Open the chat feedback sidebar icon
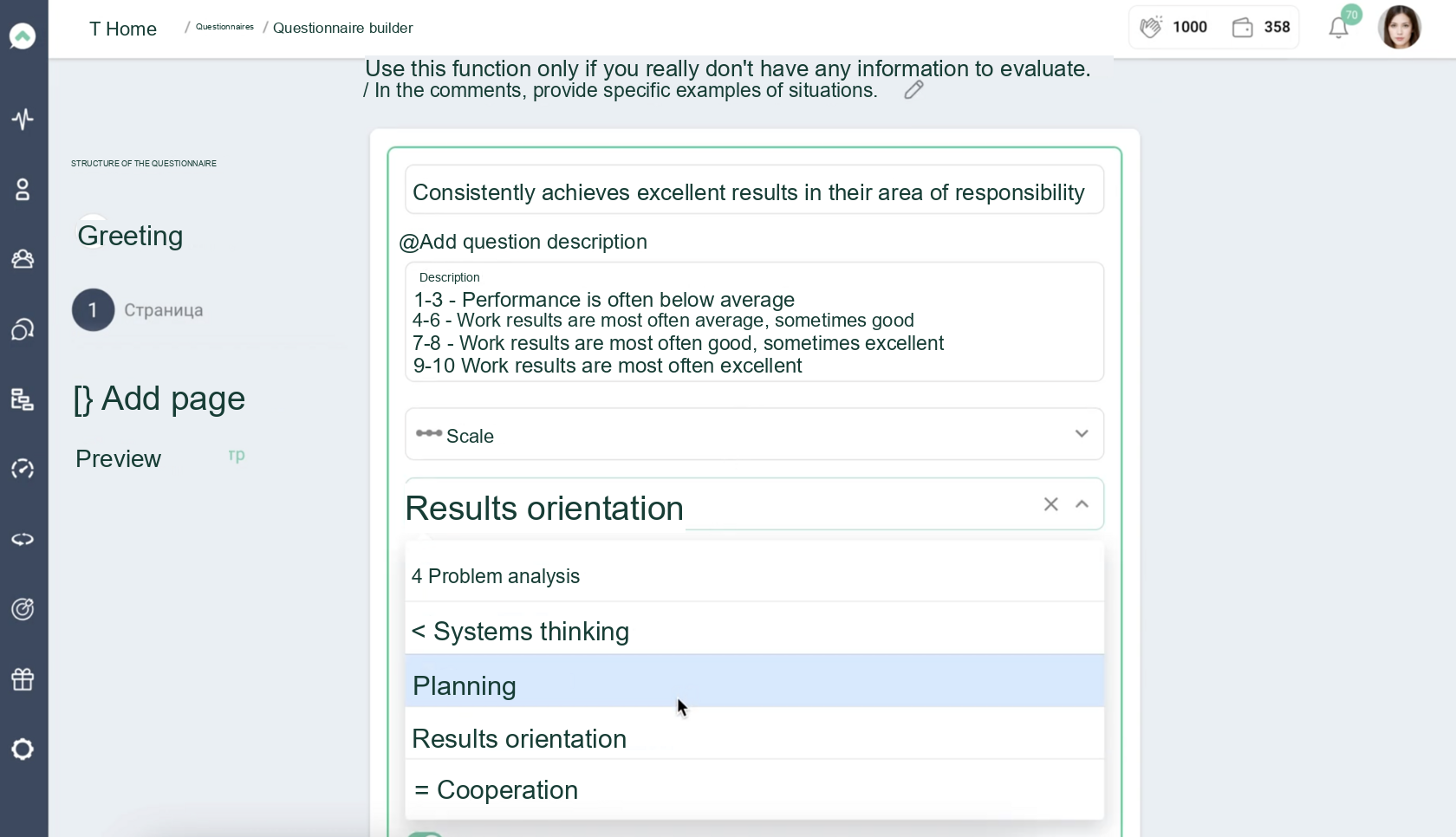 pyautogui.click(x=23, y=329)
